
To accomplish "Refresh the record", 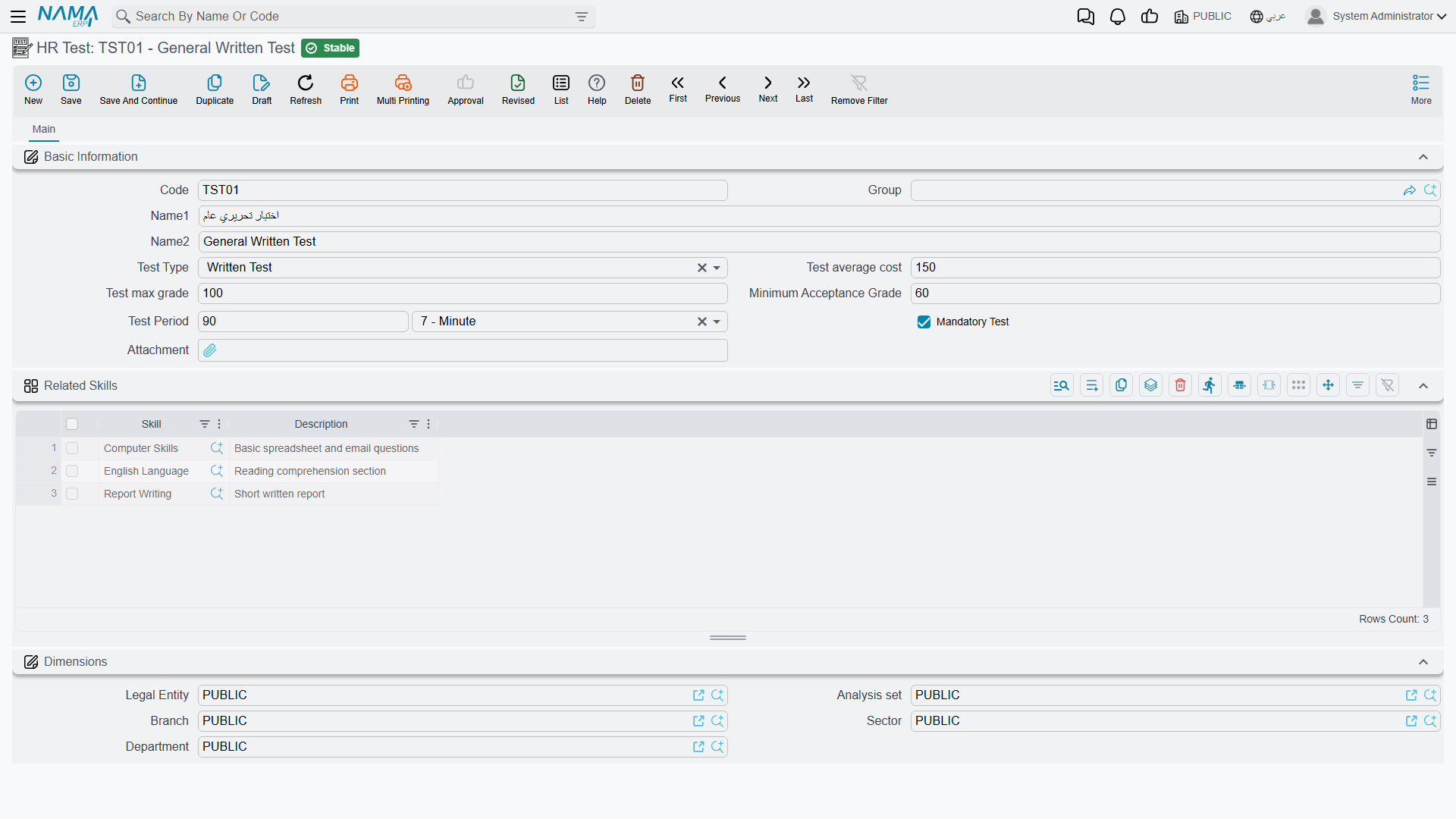I will 306,89.
